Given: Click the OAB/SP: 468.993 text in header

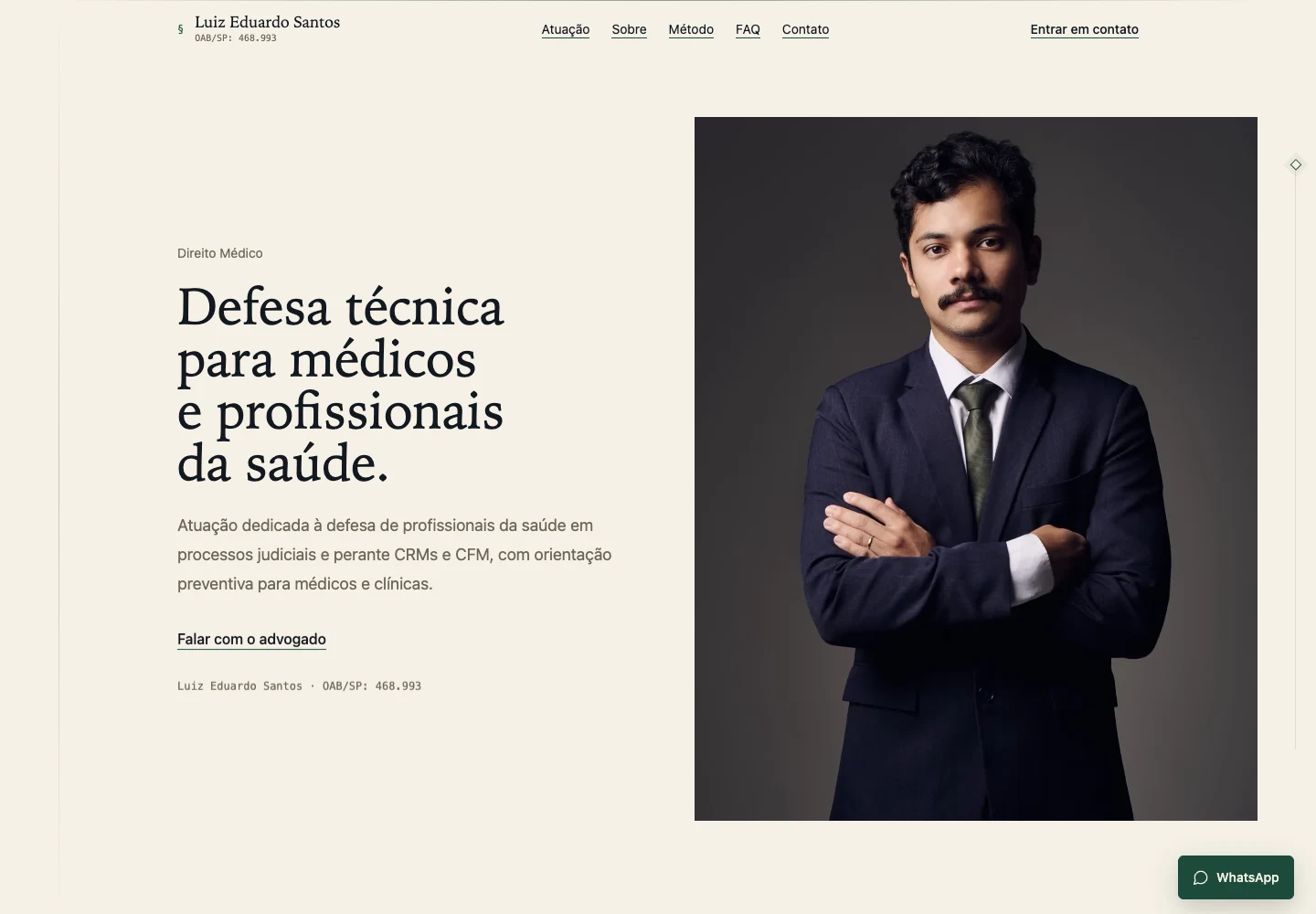Looking at the screenshot, I should (x=236, y=38).
